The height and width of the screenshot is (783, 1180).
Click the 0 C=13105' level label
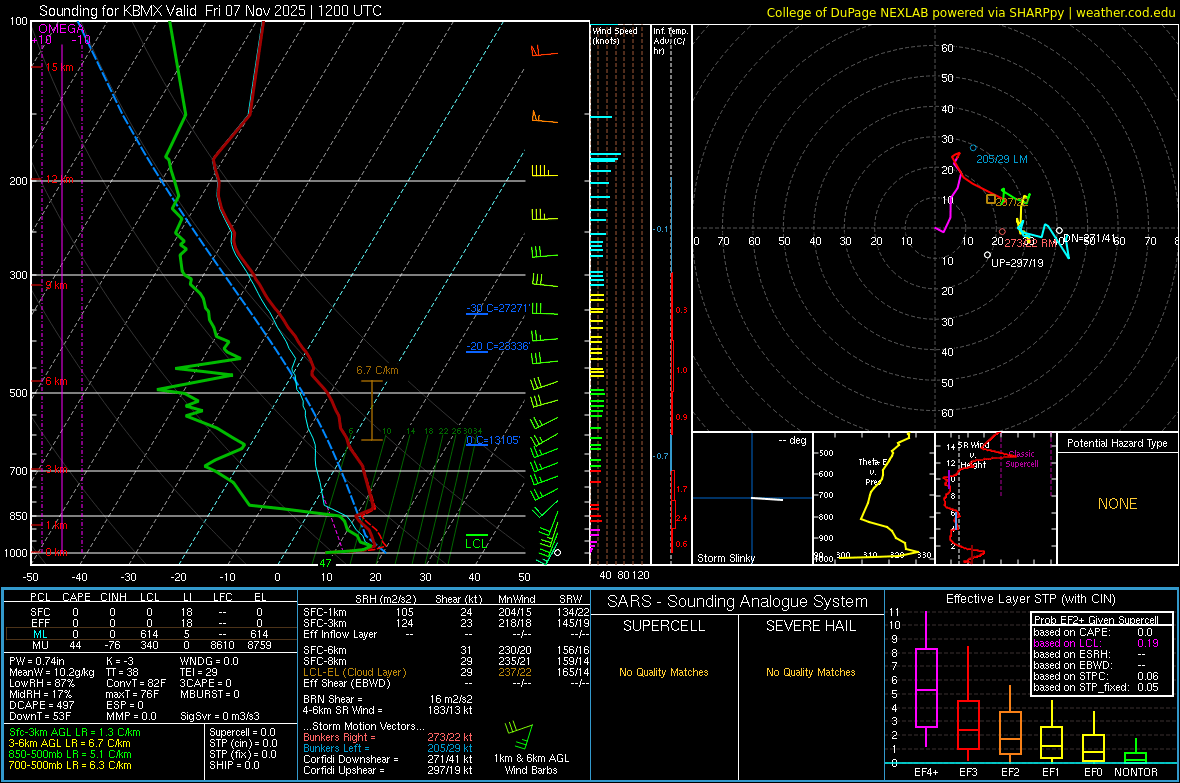pyautogui.click(x=492, y=440)
